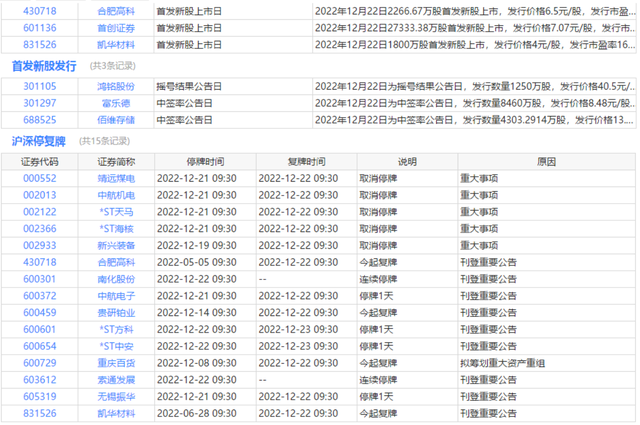Viewport: 640px width, 425px height.
Task: Open stock code 301105 link
Action: (x=40, y=87)
